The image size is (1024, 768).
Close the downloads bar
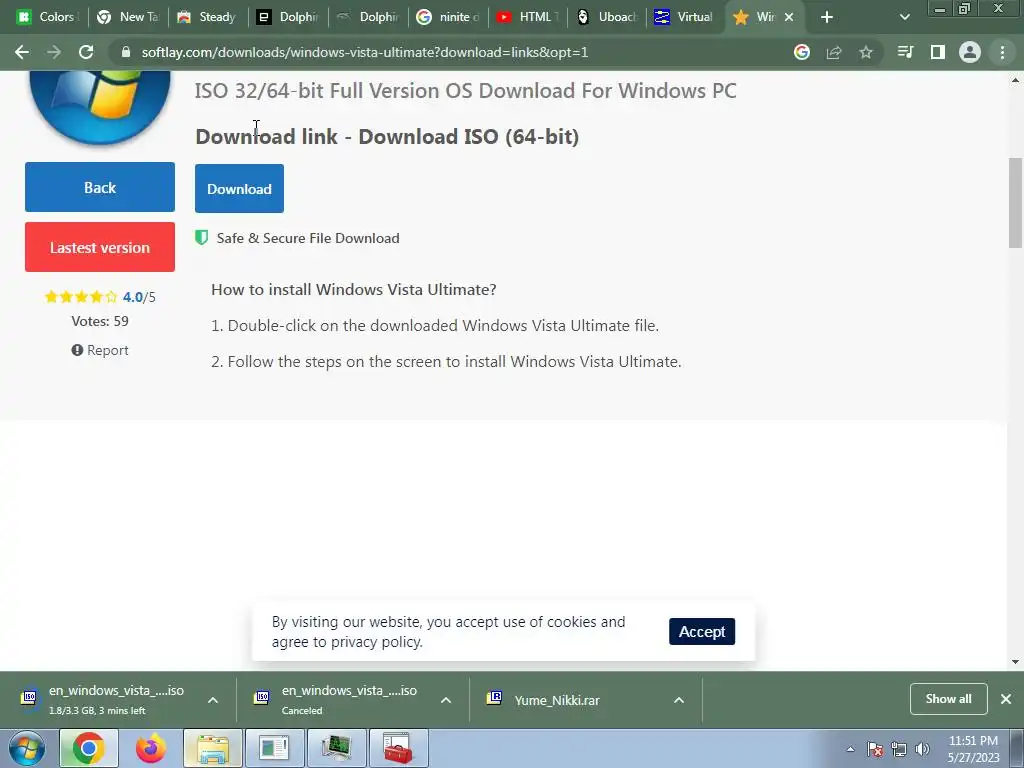(1006, 699)
